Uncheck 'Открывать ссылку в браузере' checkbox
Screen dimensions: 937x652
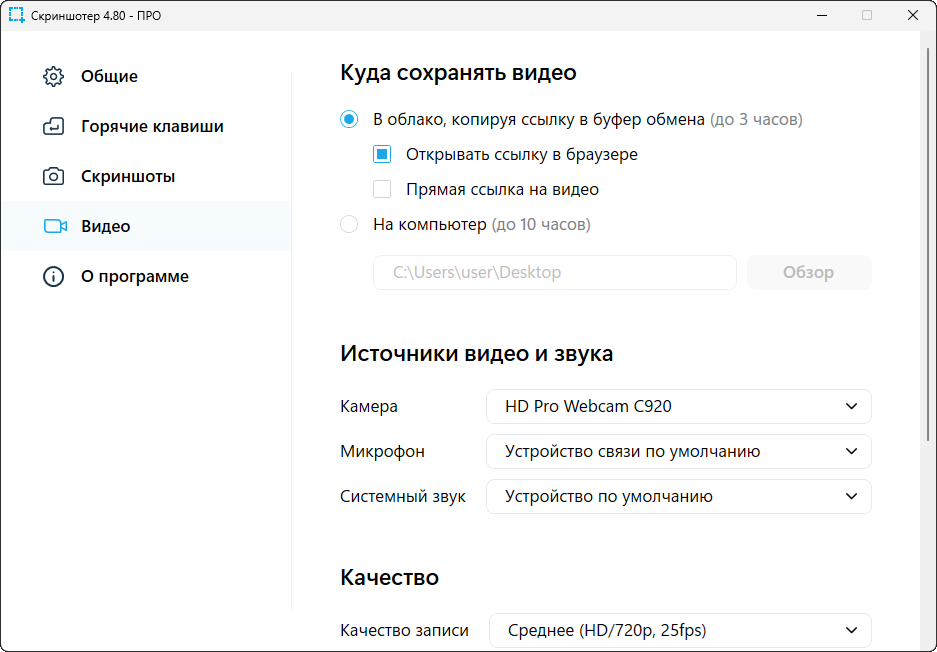coord(382,154)
